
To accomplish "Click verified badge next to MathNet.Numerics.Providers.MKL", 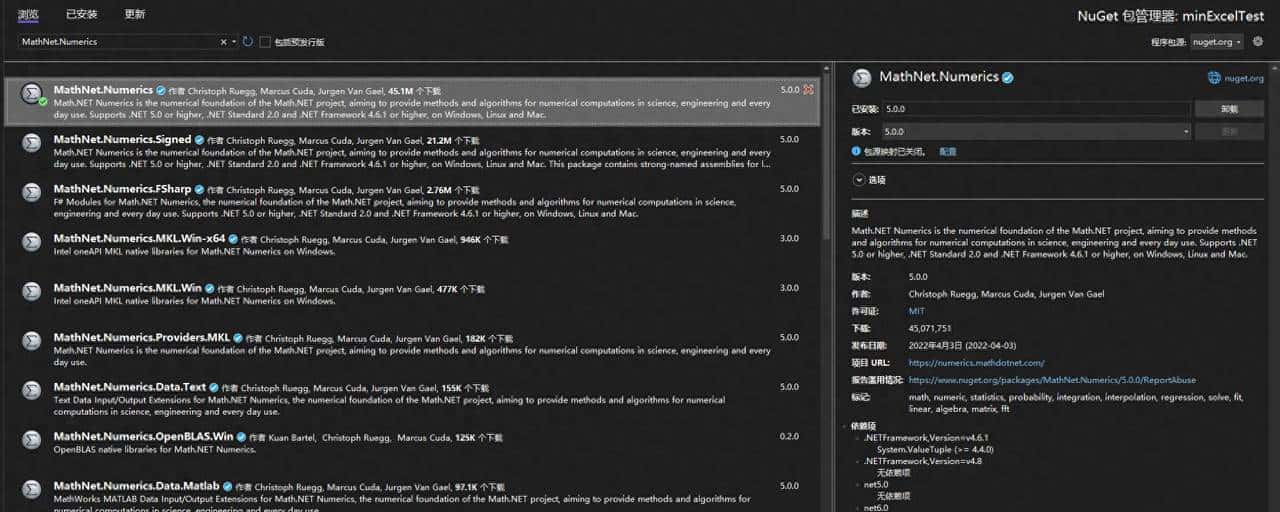I will coord(238,338).
